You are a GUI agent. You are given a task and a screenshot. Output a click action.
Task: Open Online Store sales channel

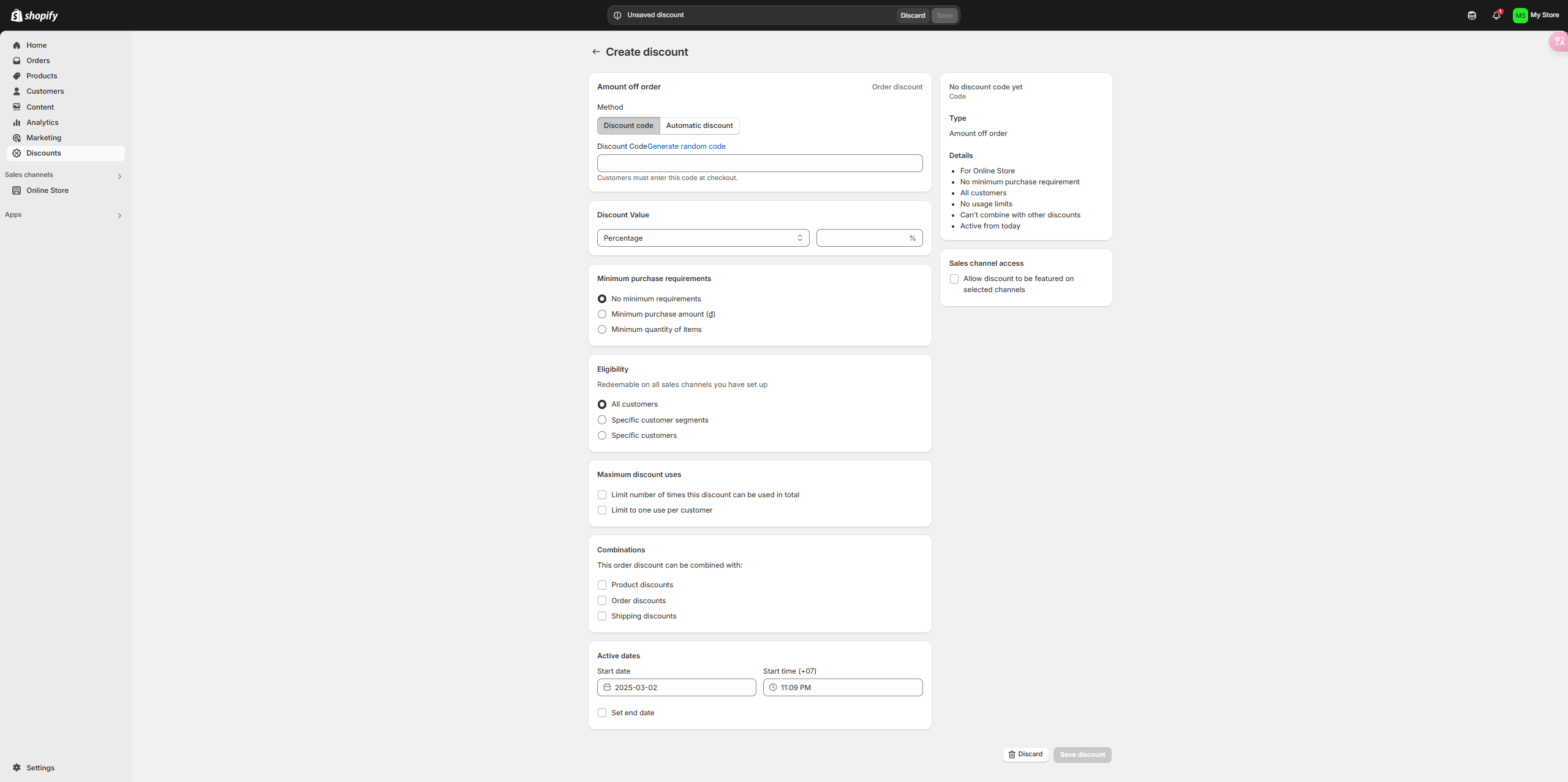click(66, 190)
